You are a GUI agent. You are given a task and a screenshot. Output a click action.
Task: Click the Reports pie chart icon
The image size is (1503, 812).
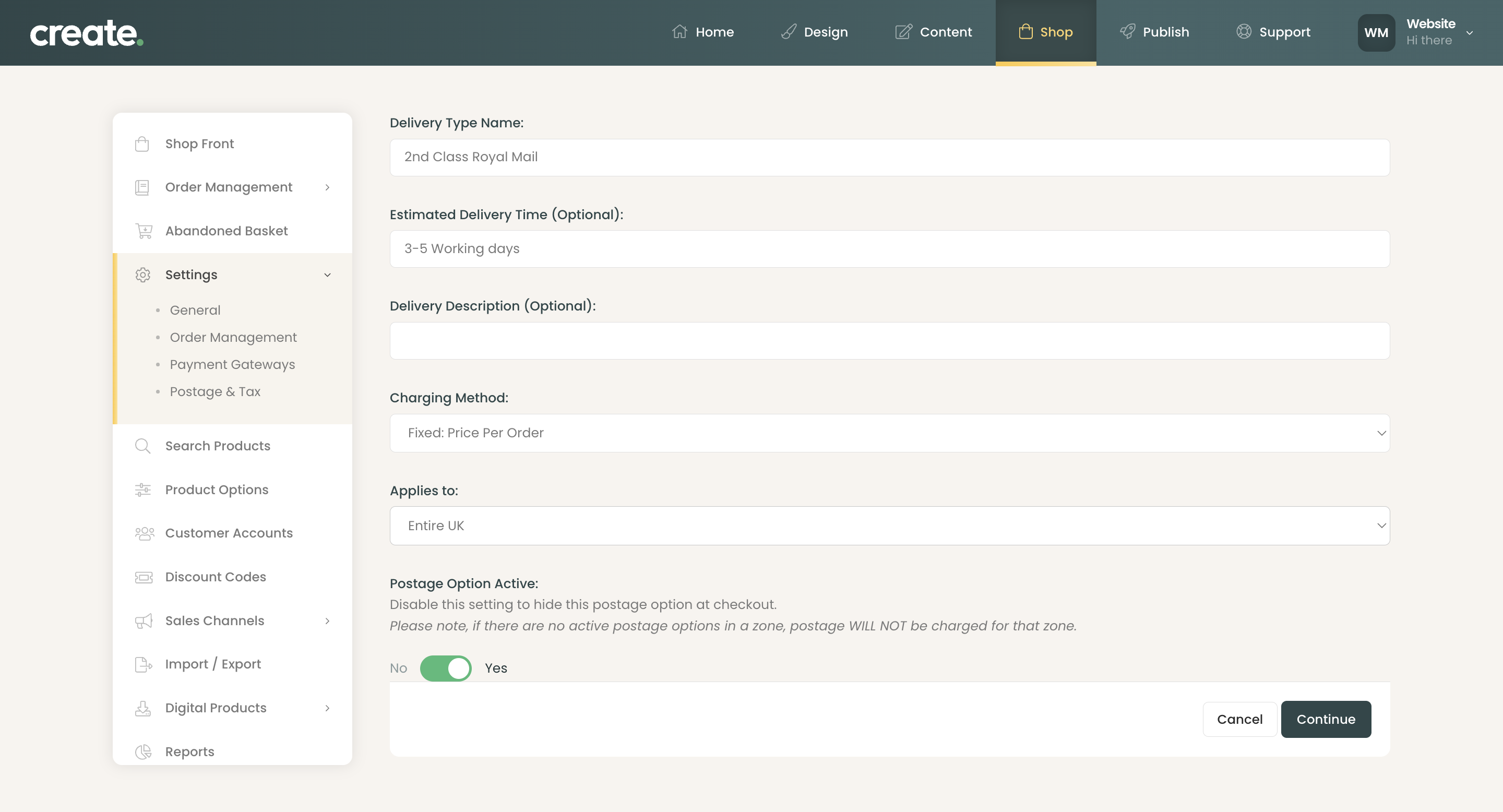click(143, 752)
